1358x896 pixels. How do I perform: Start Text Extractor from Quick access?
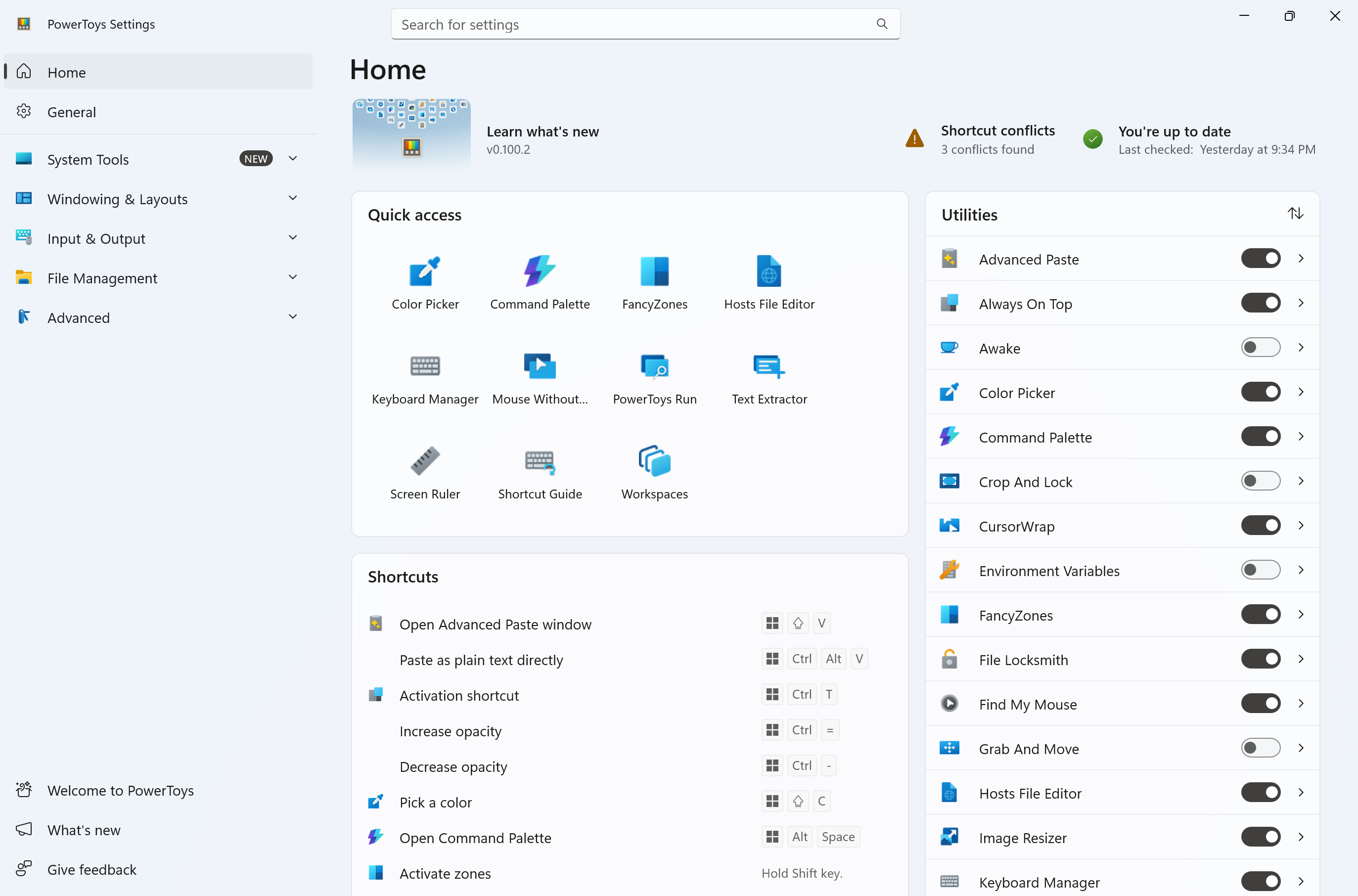769,377
